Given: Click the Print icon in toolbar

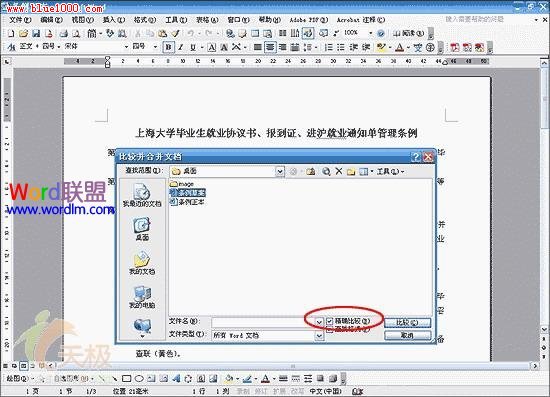Looking at the screenshot, I should click(x=63, y=33).
